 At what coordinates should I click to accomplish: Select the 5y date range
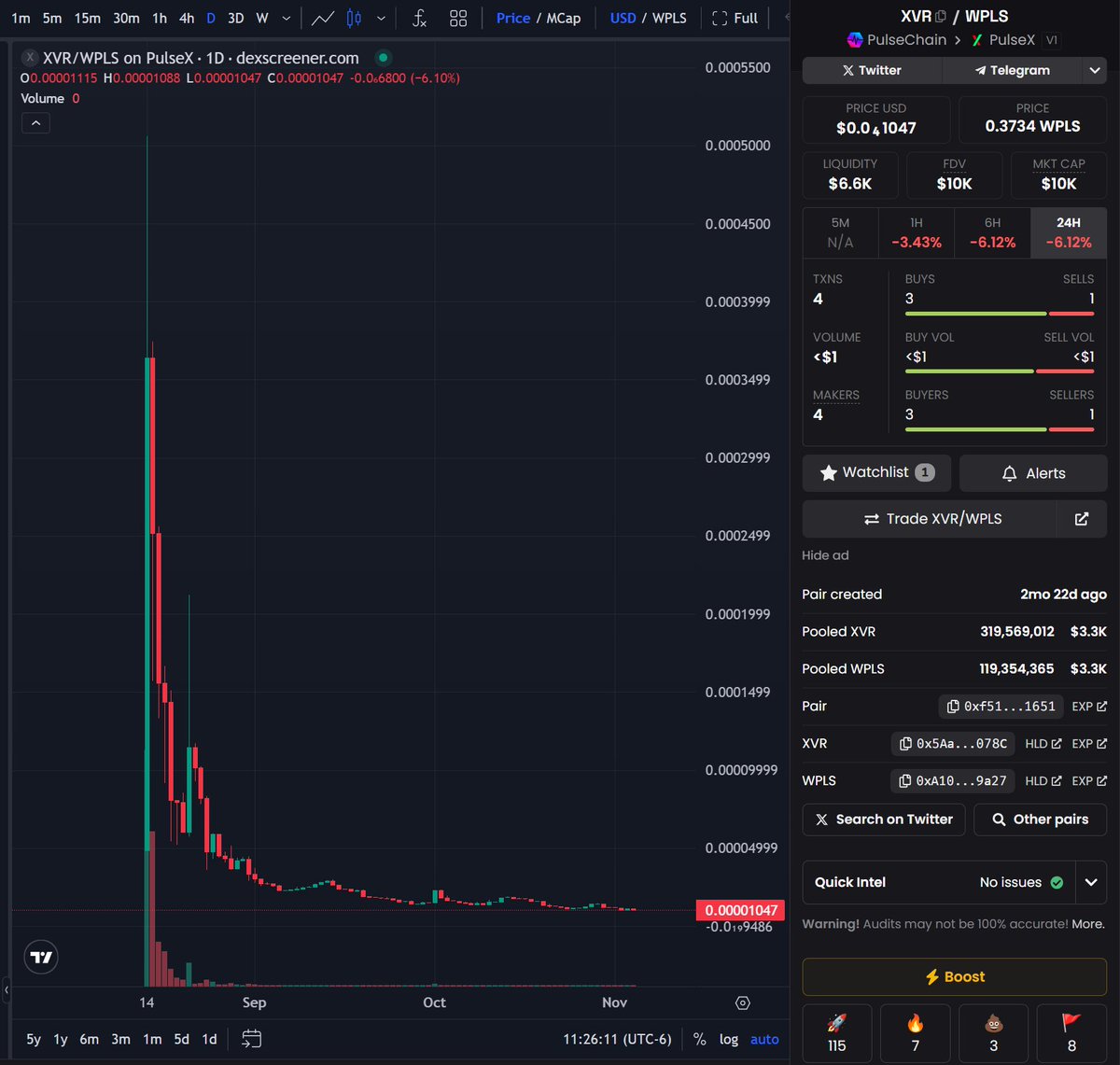pos(34,1039)
